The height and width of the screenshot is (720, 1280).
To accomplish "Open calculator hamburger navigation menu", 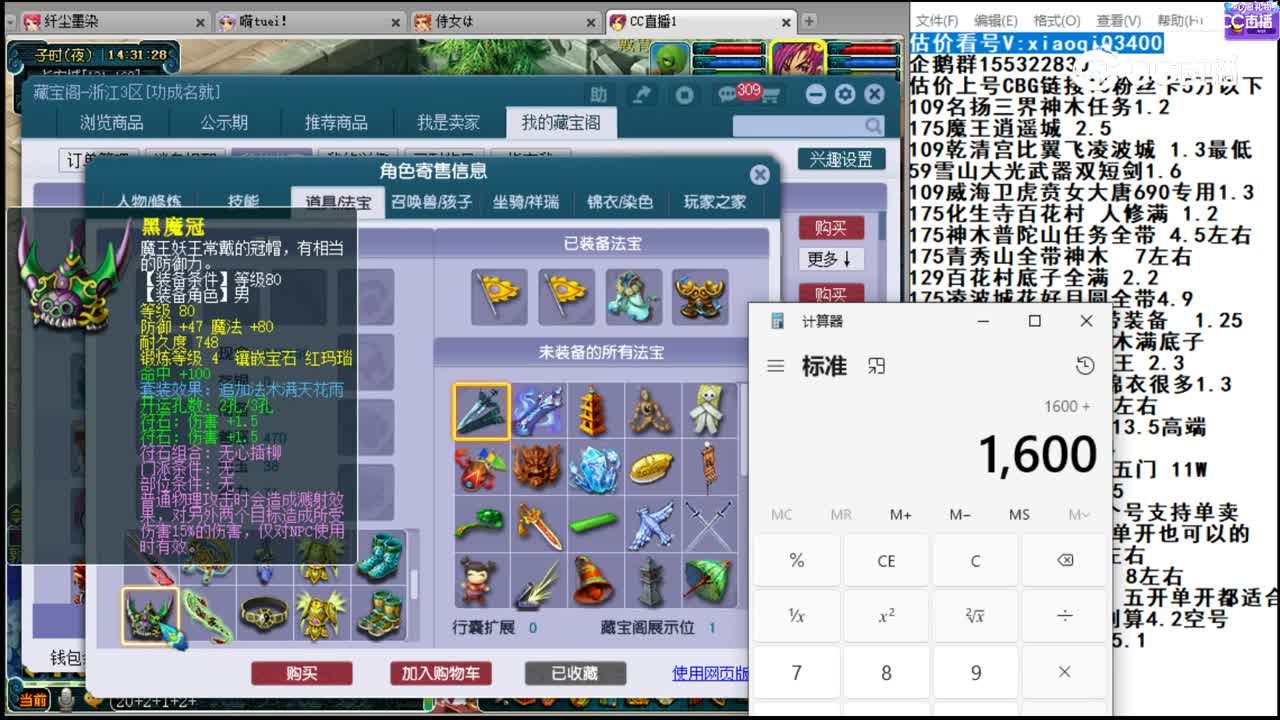I will [775, 366].
